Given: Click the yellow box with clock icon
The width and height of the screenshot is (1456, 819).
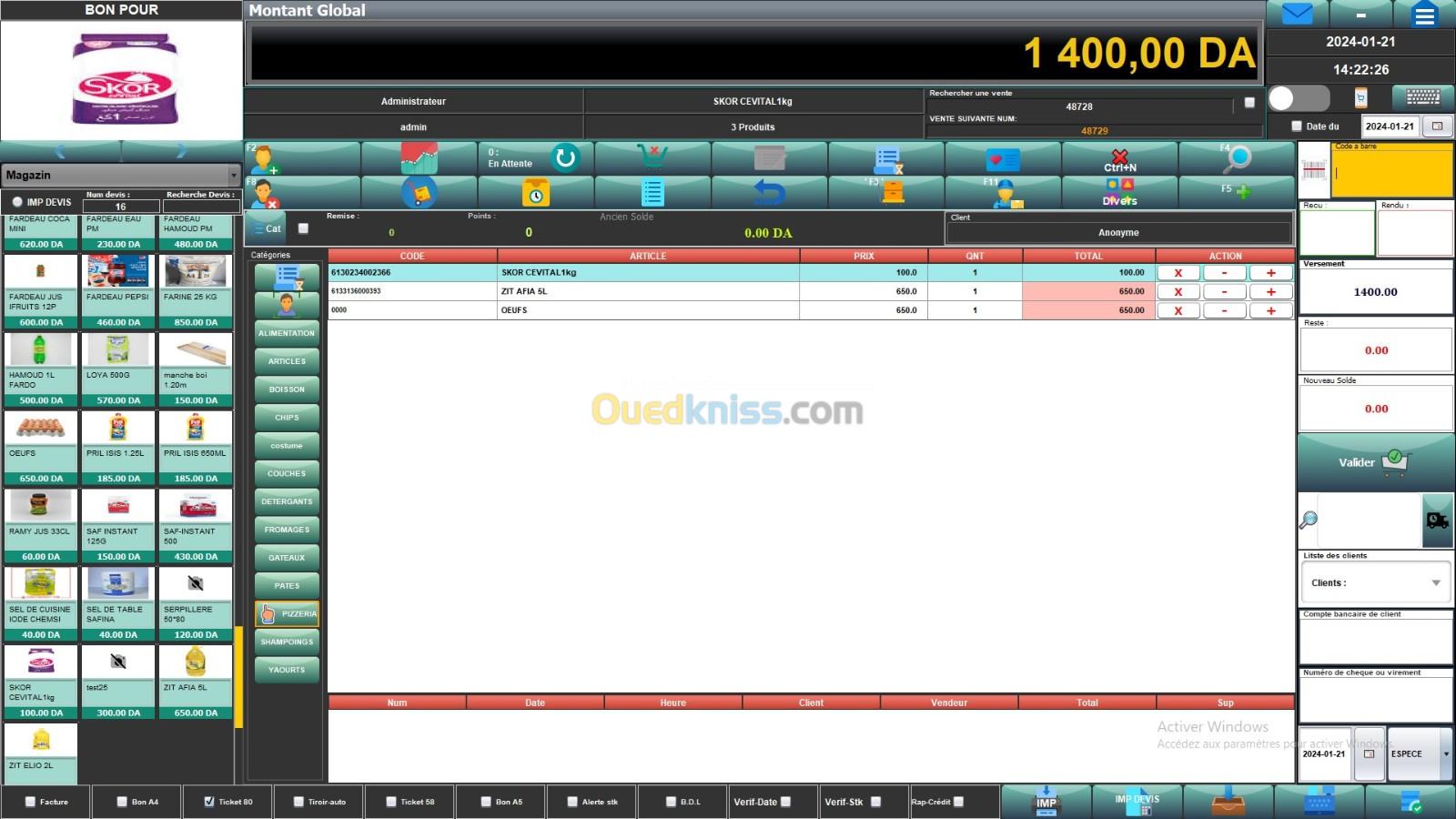Looking at the screenshot, I should [536, 193].
